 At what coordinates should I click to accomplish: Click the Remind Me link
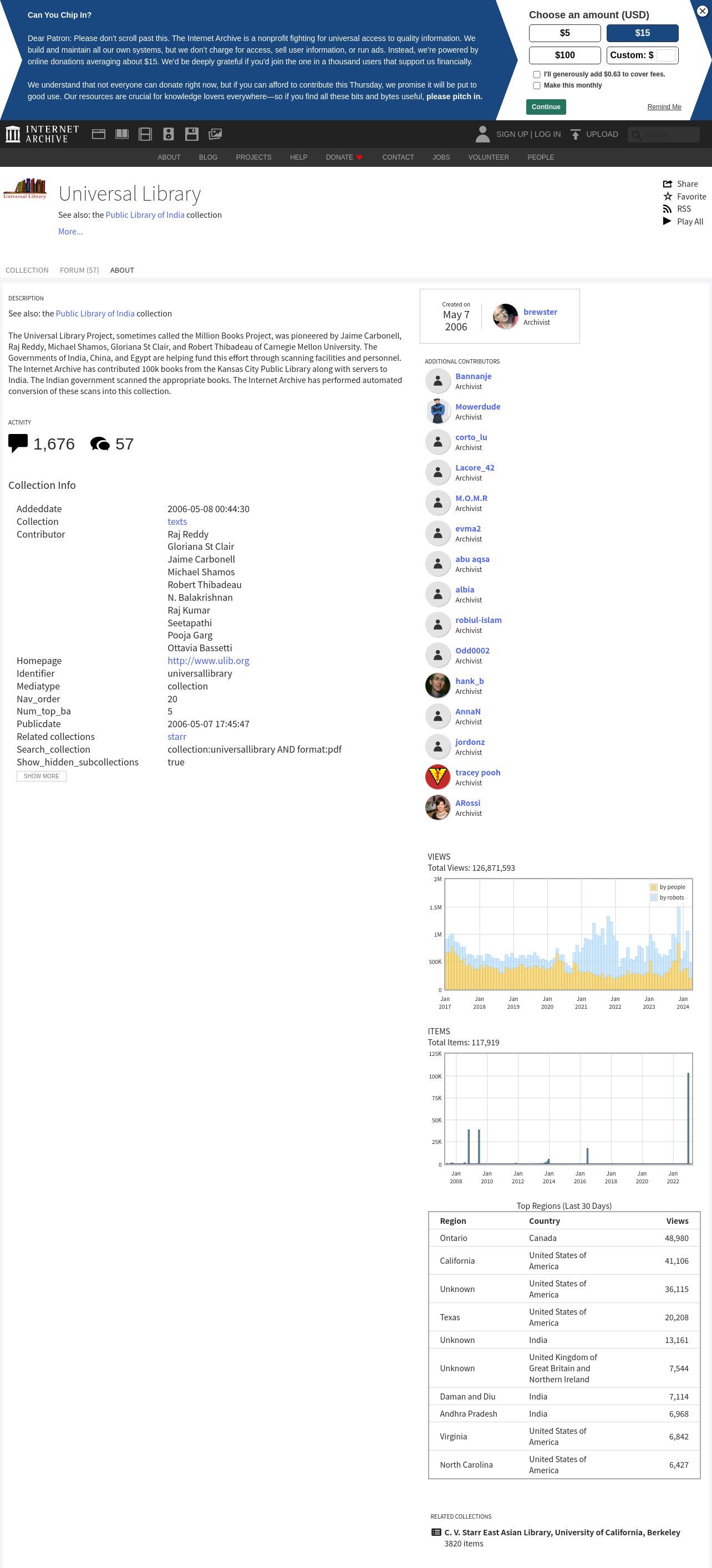click(x=664, y=106)
